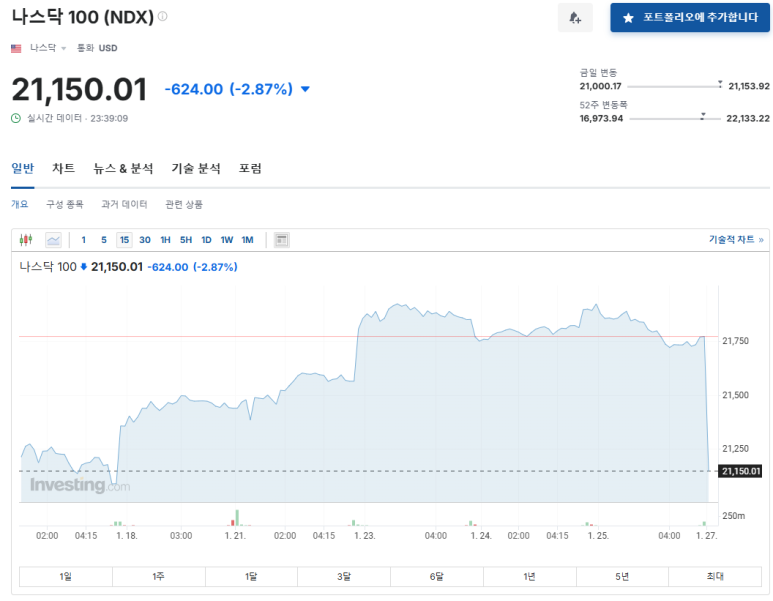Select the 최대 time range

[715, 576]
